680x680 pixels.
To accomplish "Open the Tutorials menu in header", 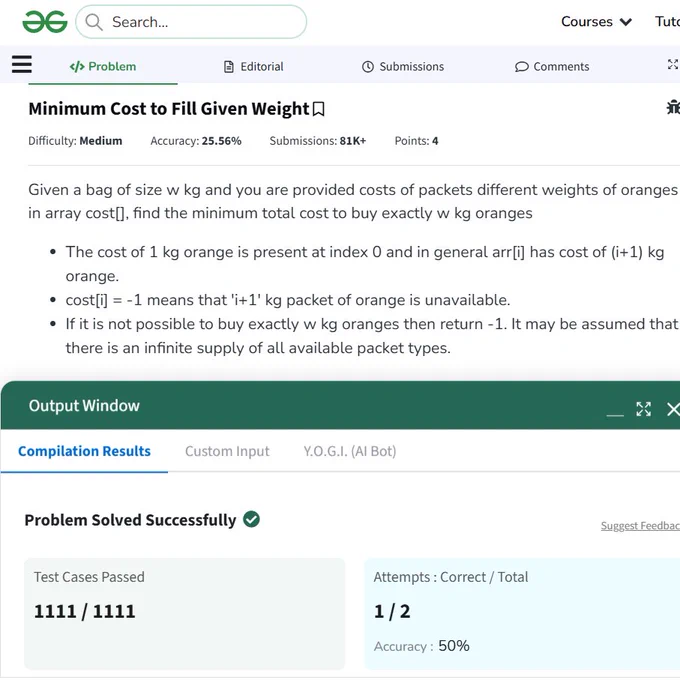I will click(x=667, y=22).
